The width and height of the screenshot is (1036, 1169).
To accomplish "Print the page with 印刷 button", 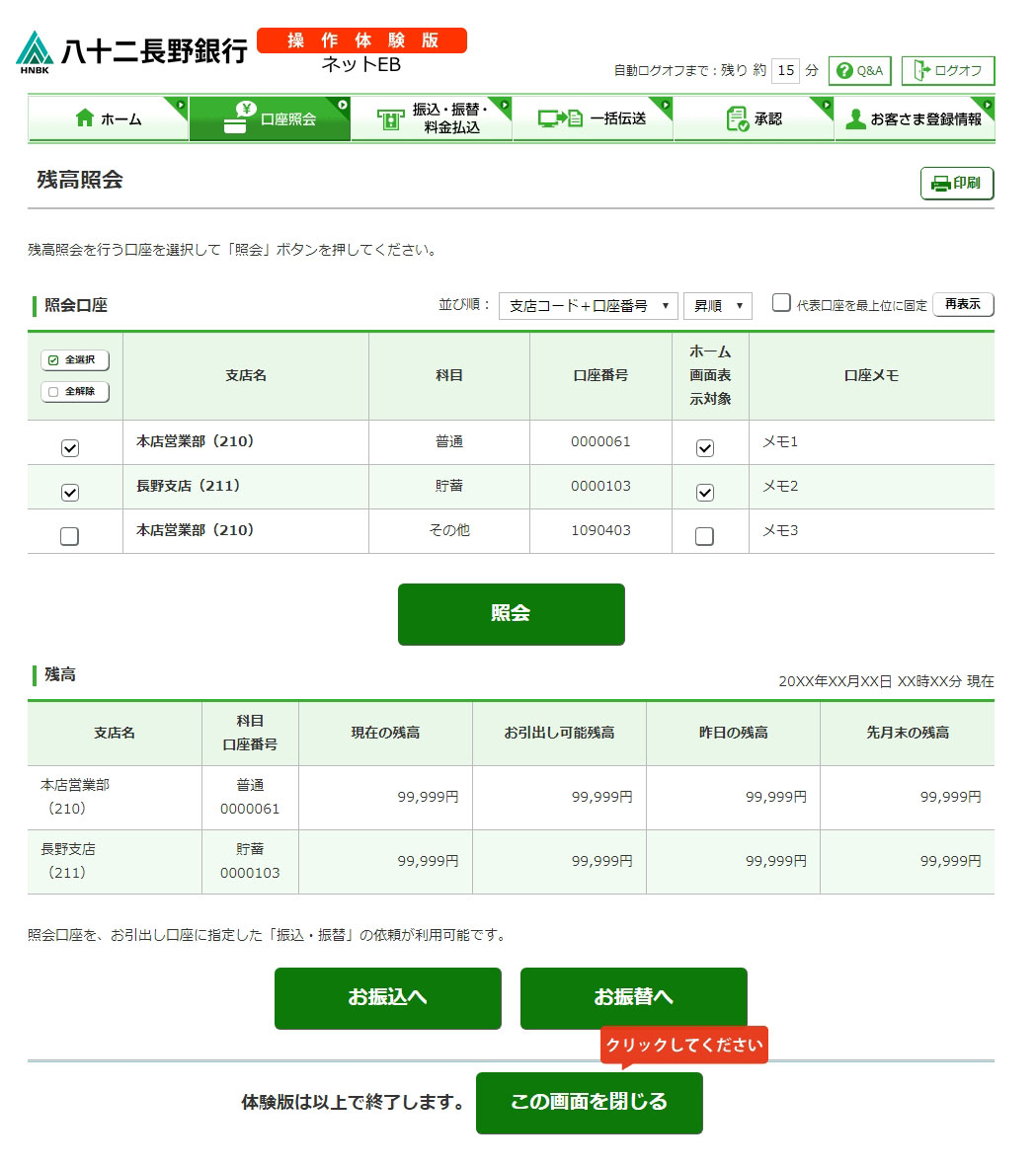I will [x=956, y=184].
